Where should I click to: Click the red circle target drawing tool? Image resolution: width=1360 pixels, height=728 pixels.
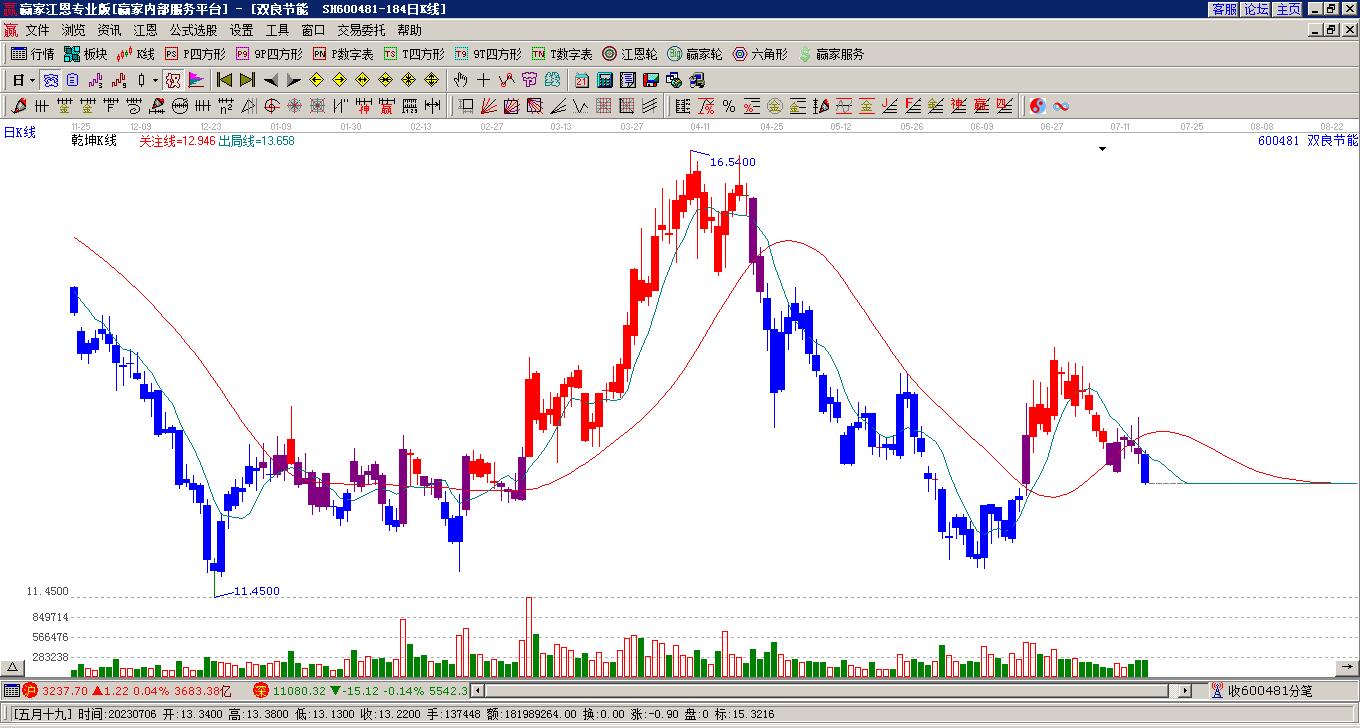click(270, 106)
